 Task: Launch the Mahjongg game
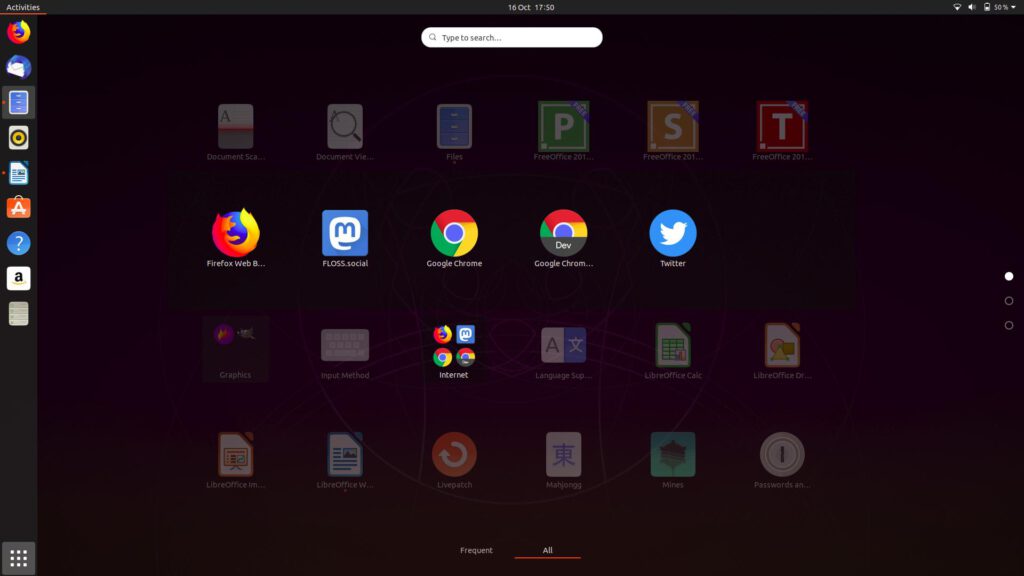[x=563, y=454]
